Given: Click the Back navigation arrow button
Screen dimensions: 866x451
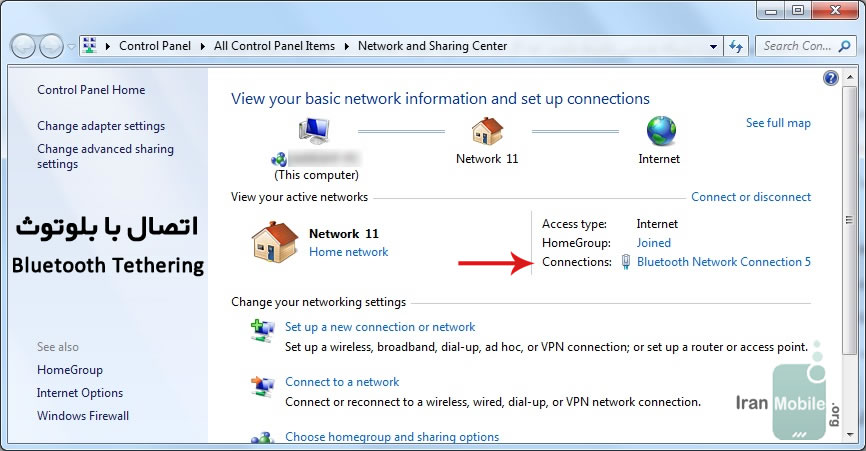Looking at the screenshot, I should (x=24, y=46).
